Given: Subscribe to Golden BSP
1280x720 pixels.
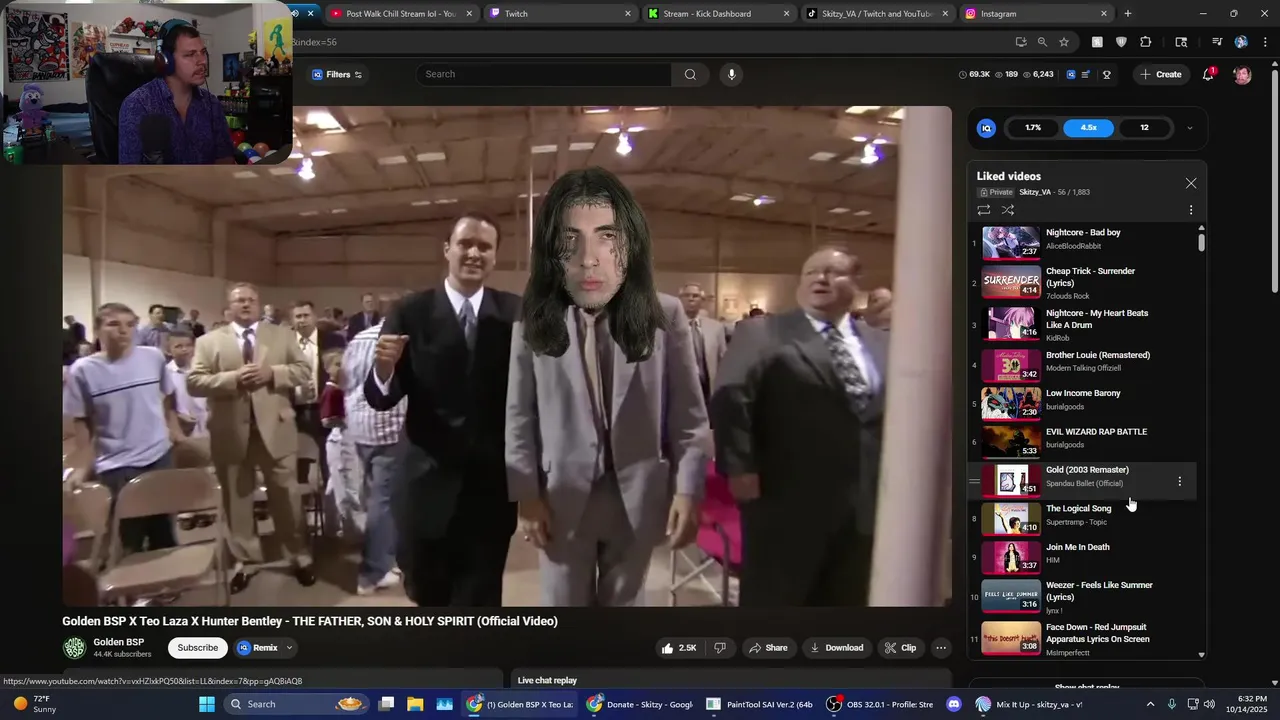Looking at the screenshot, I should [x=197, y=648].
